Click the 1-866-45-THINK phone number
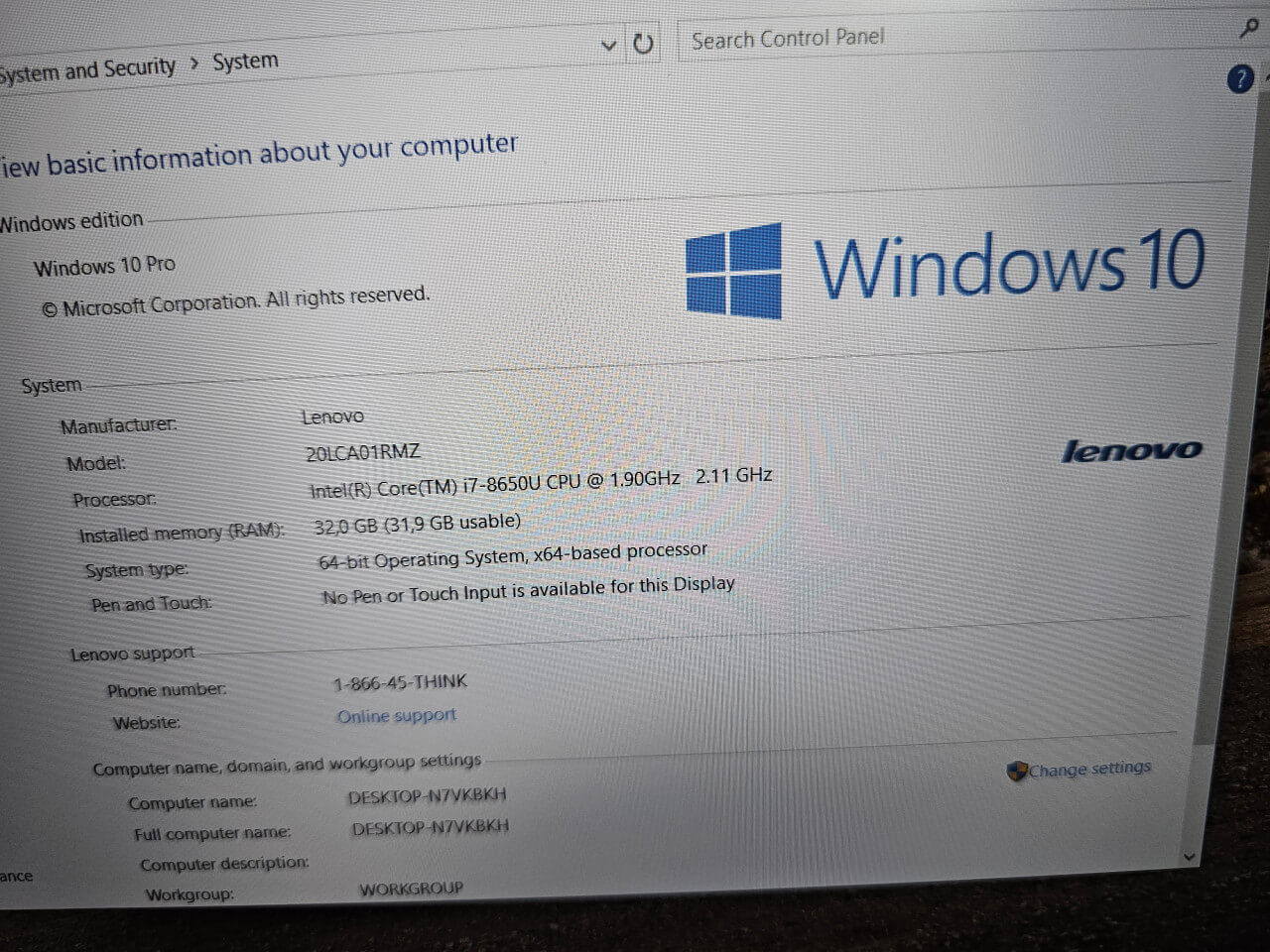 click(x=400, y=682)
